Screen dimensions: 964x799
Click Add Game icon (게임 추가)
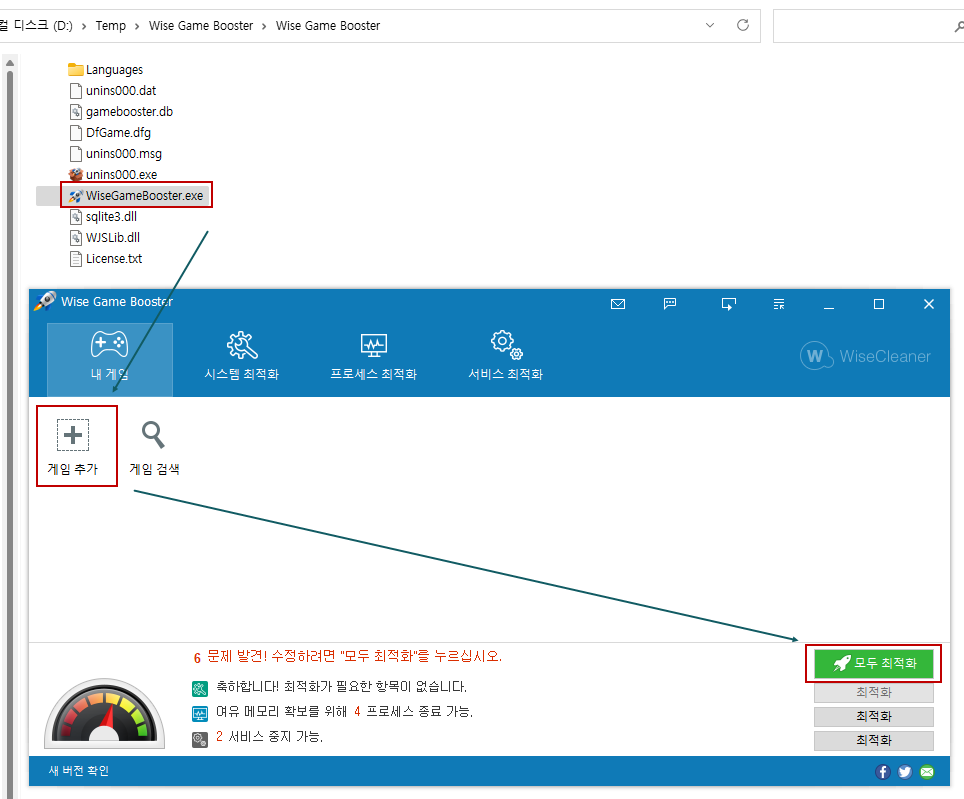pyautogui.click(x=73, y=447)
